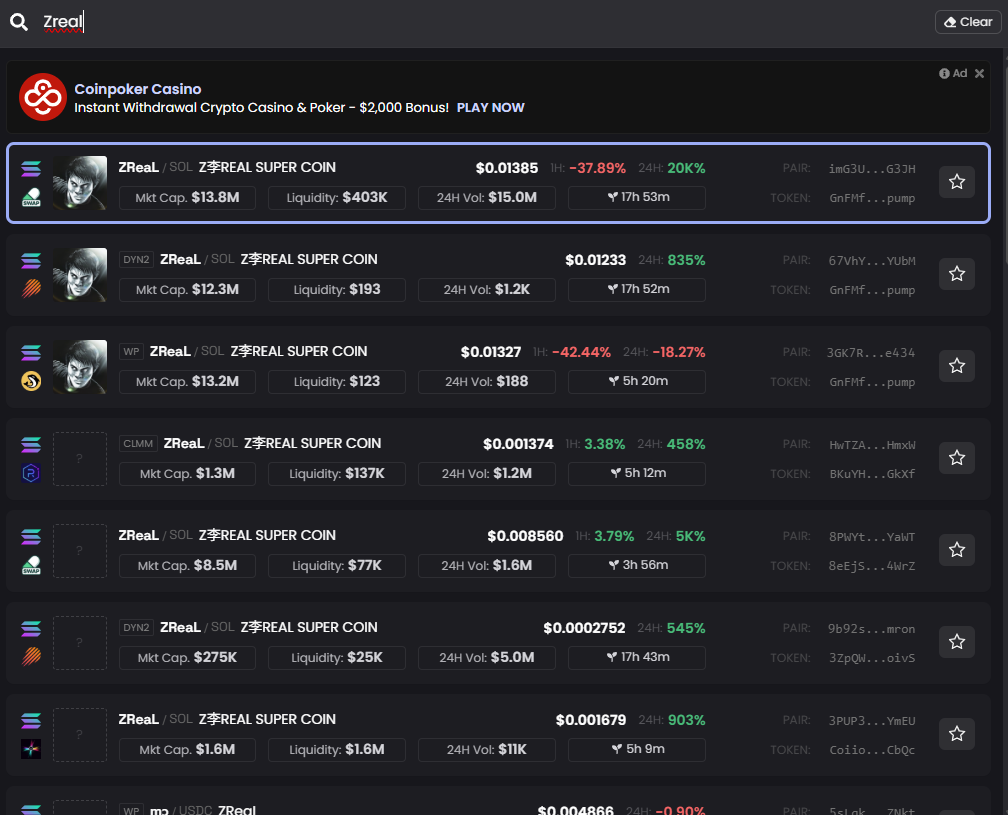1008x815 pixels.
Task: Favorite the $0.01233 ZReaL pair
Action: coord(956,274)
